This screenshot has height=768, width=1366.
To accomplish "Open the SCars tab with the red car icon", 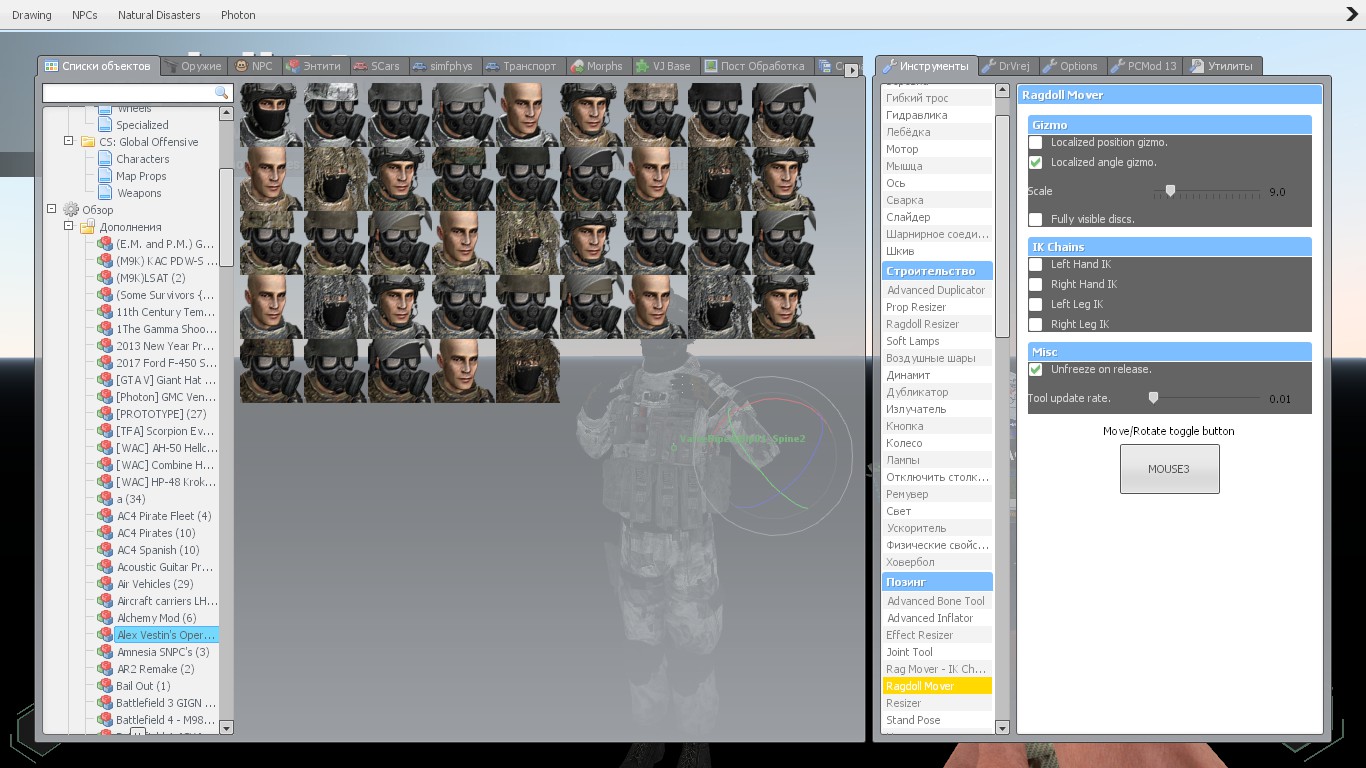I will (x=376, y=66).
